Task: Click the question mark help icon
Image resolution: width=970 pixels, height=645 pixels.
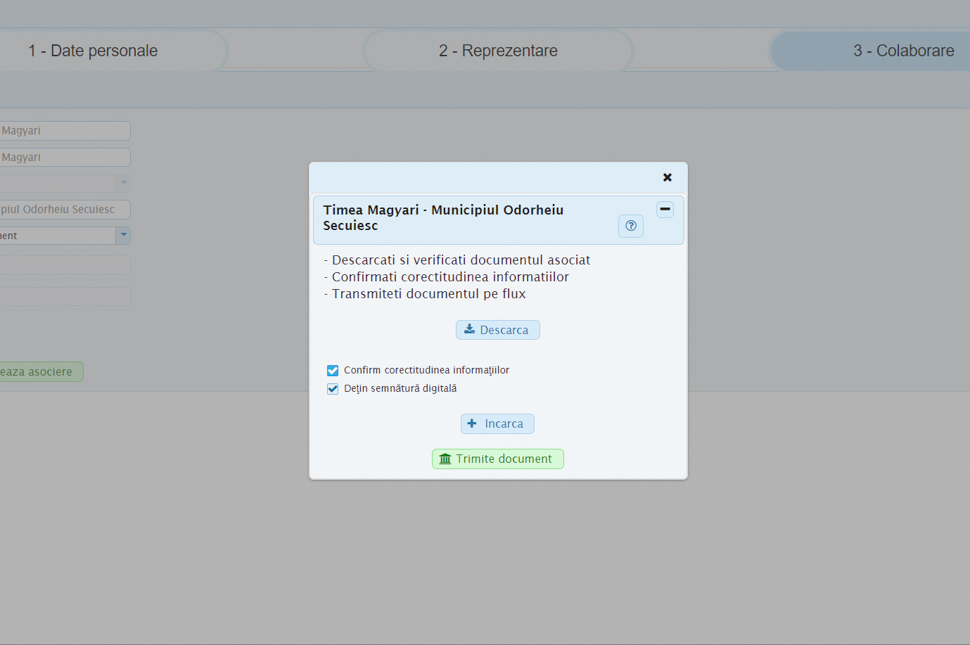Action: 630,226
